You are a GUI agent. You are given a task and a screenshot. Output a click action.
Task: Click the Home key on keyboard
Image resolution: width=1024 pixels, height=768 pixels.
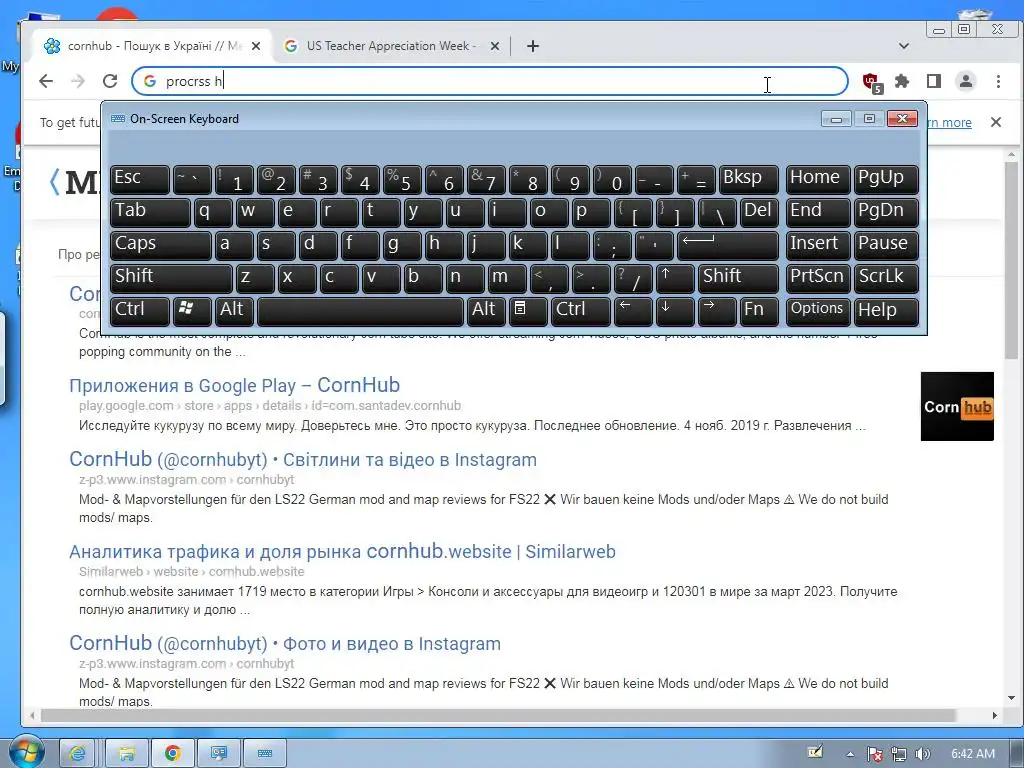[818, 179]
